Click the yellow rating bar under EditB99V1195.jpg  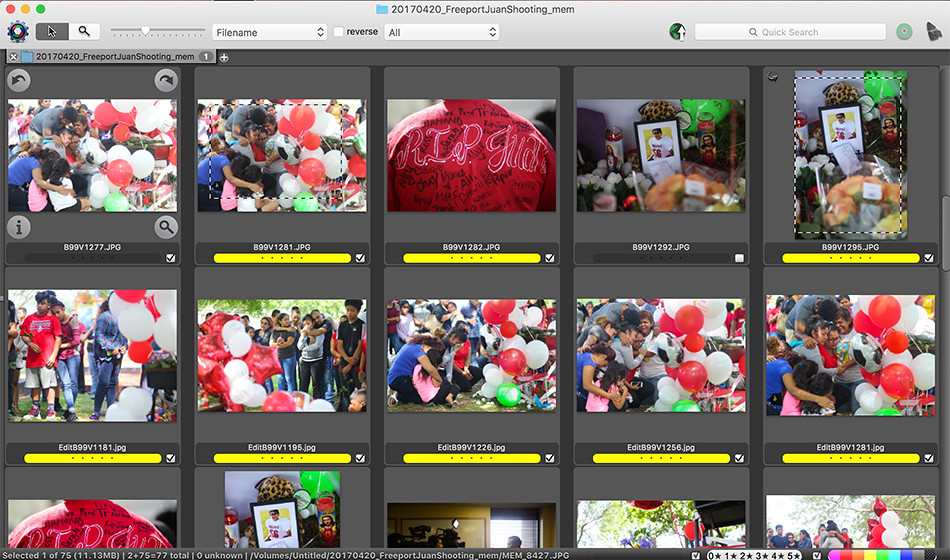pos(282,458)
